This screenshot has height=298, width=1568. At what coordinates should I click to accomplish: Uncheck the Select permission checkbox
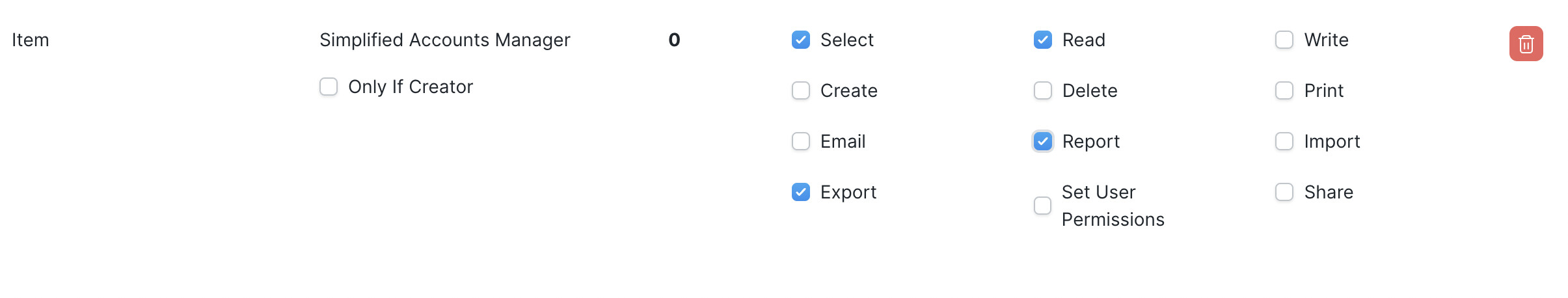coord(801,40)
